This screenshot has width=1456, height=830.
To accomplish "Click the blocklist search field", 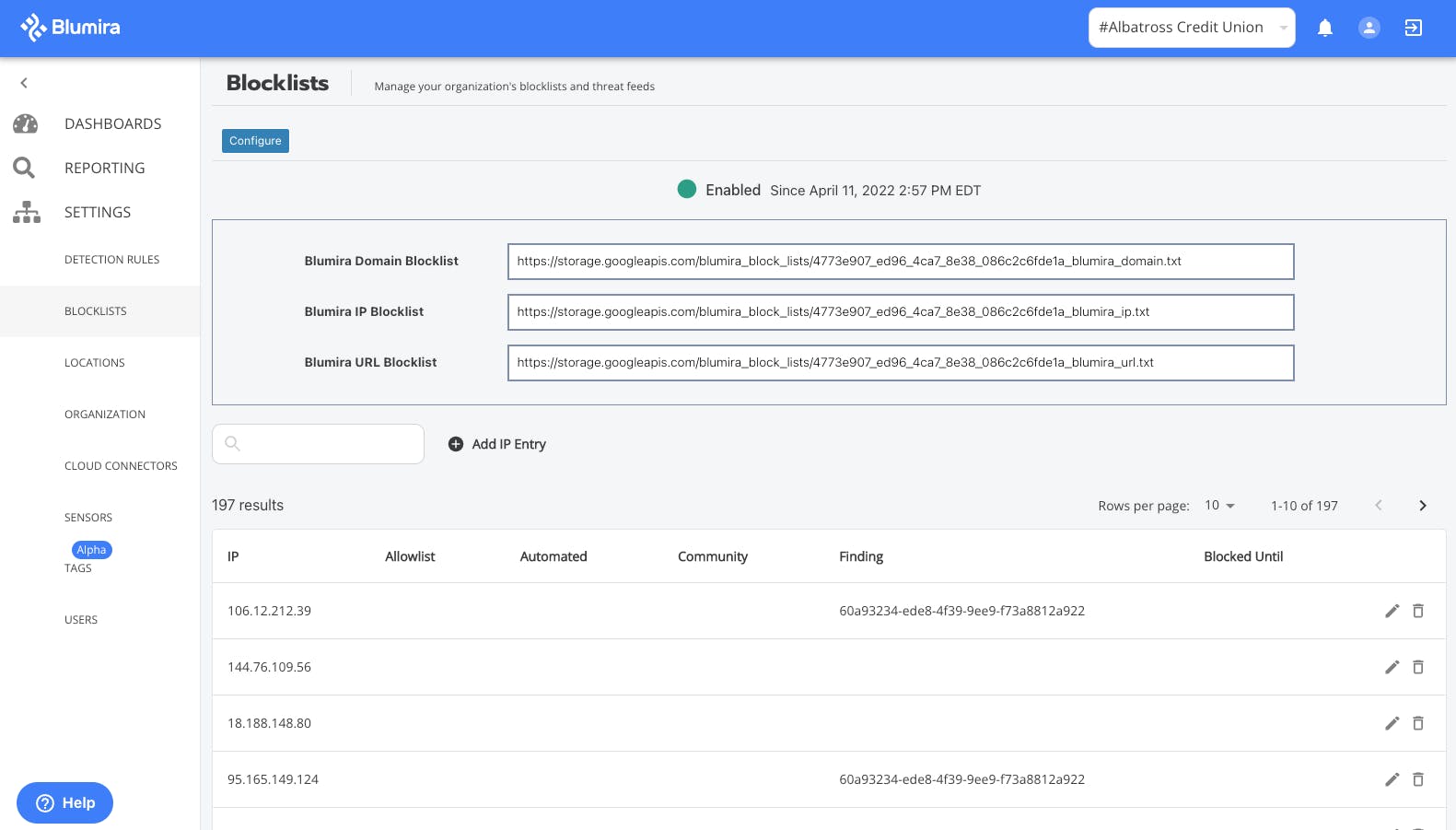I will (329, 444).
